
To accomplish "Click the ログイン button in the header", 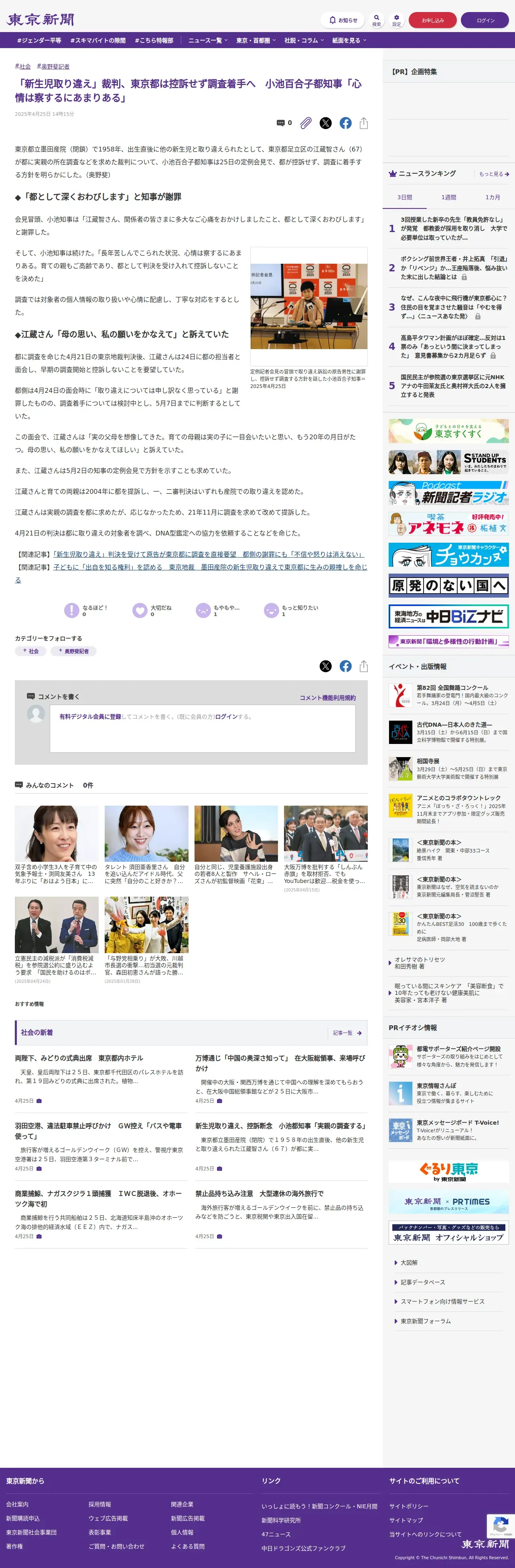I will [485, 20].
